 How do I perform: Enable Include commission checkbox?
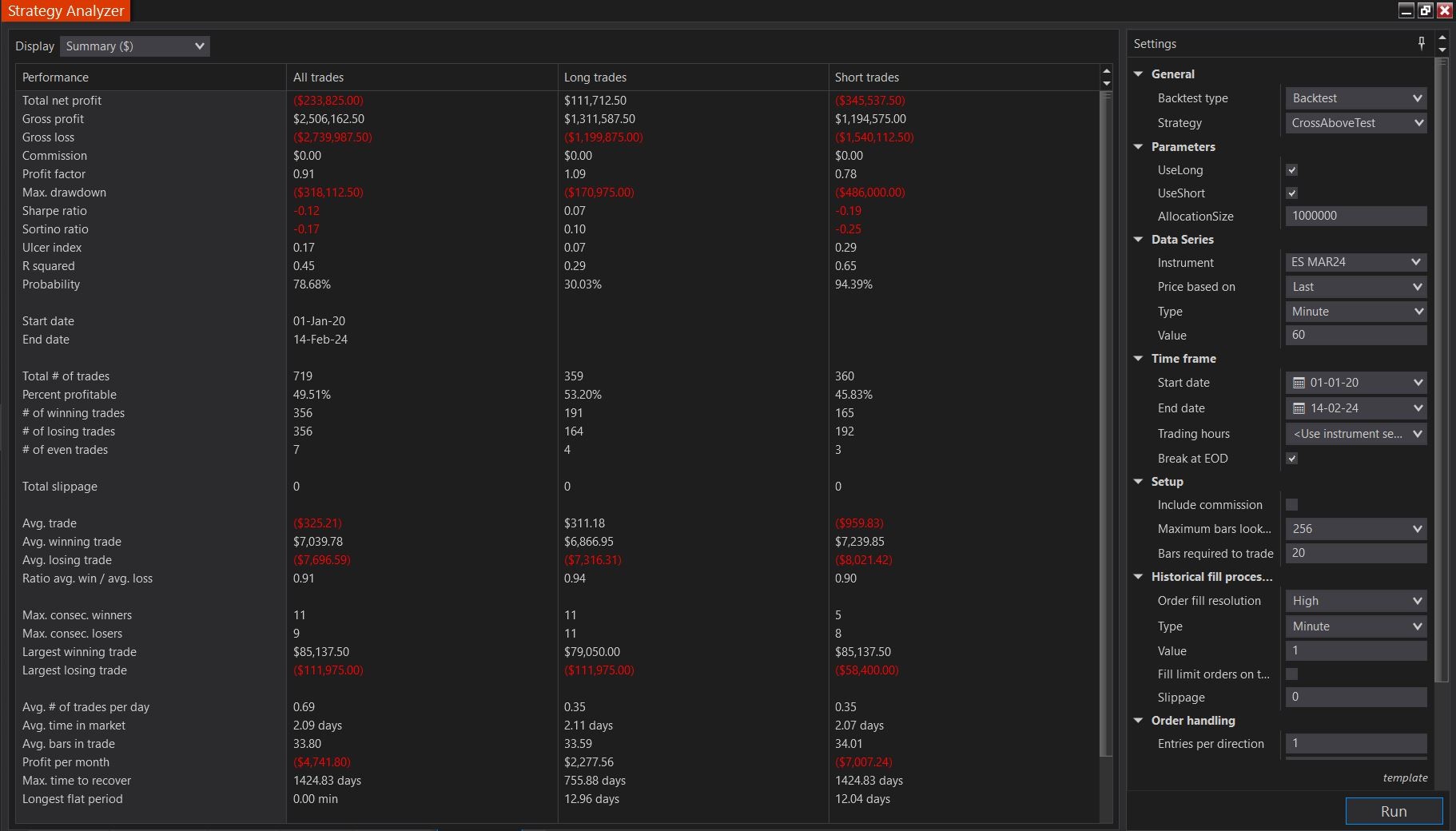pos(1291,505)
